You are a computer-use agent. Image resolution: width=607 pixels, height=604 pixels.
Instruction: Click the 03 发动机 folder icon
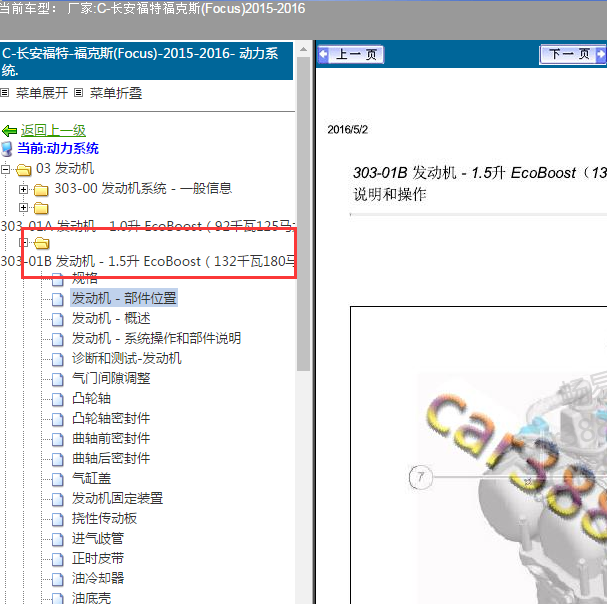click(x=24, y=169)
